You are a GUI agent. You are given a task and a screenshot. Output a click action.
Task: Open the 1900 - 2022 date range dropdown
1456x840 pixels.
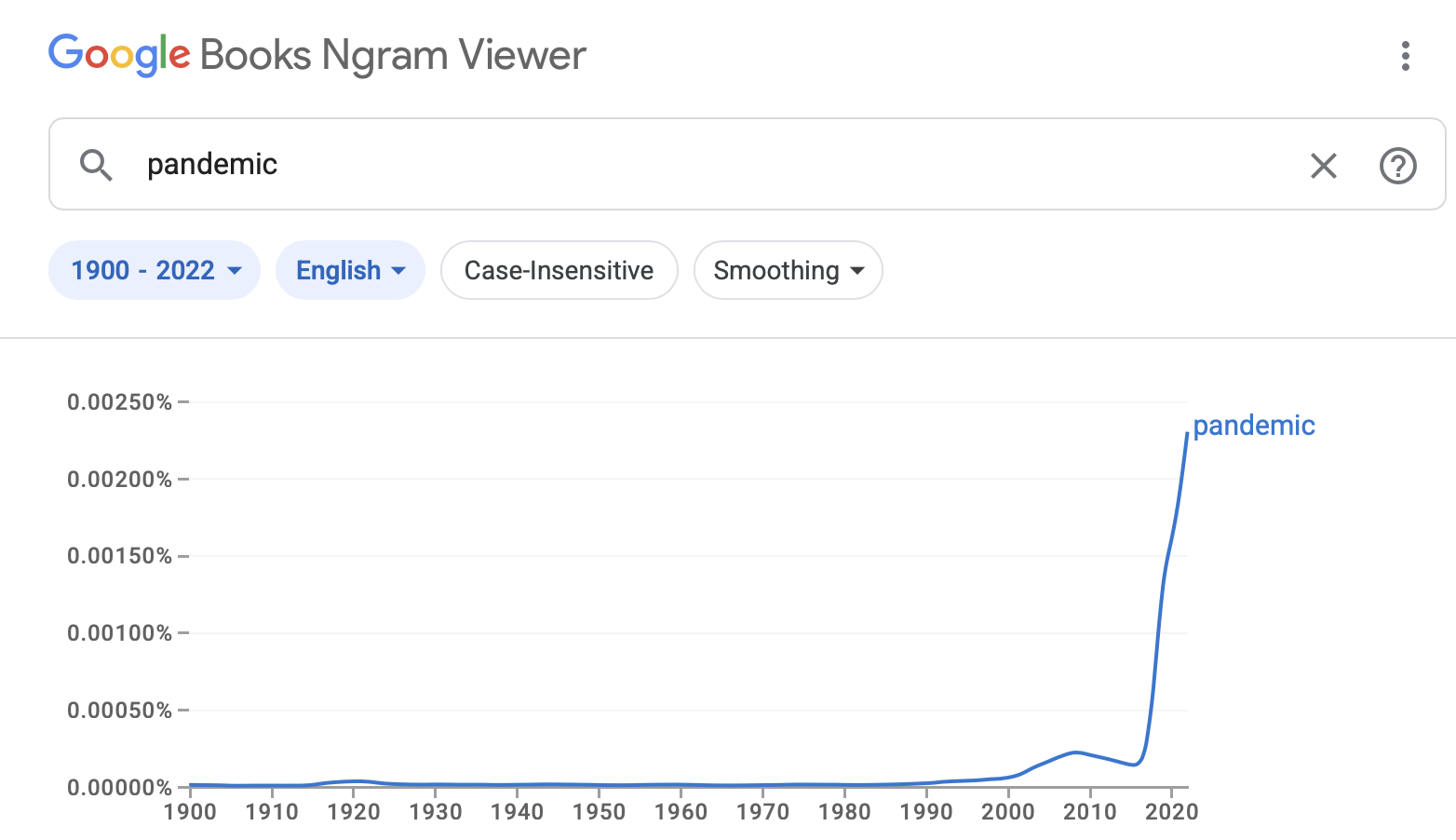tap(155, 270)
